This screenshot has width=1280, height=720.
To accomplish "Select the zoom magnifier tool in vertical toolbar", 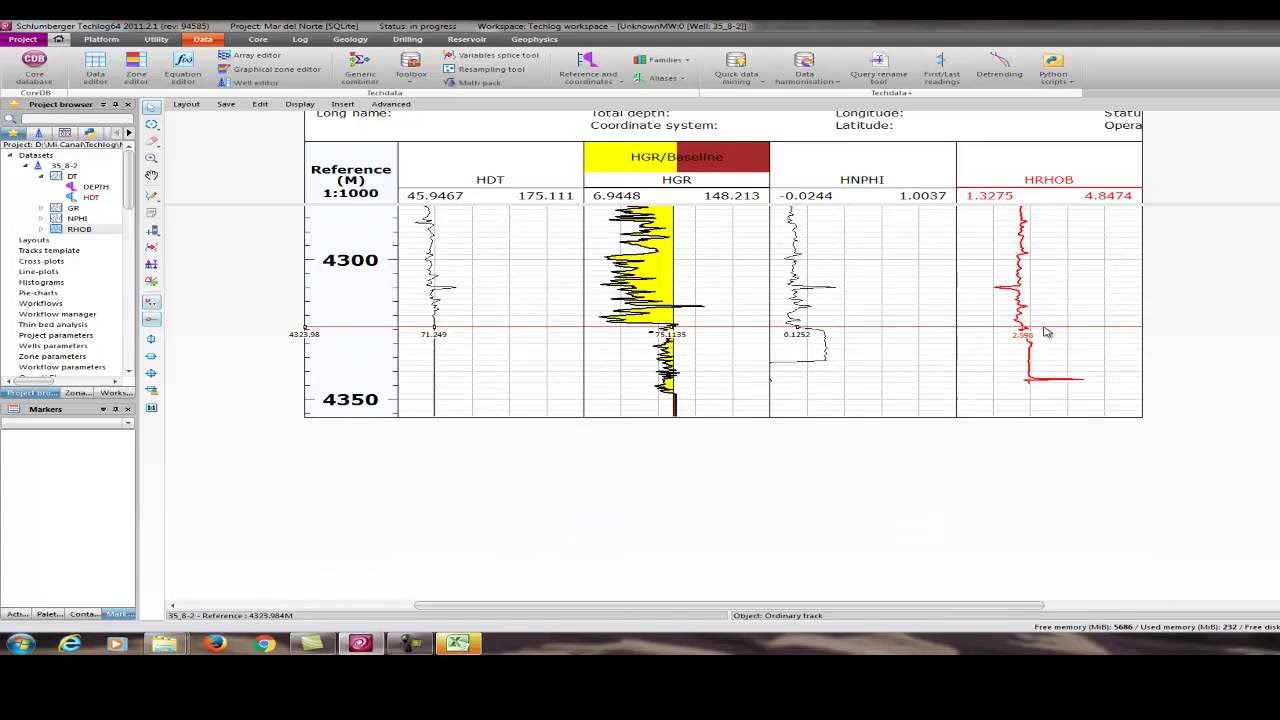I will (151, 158).
